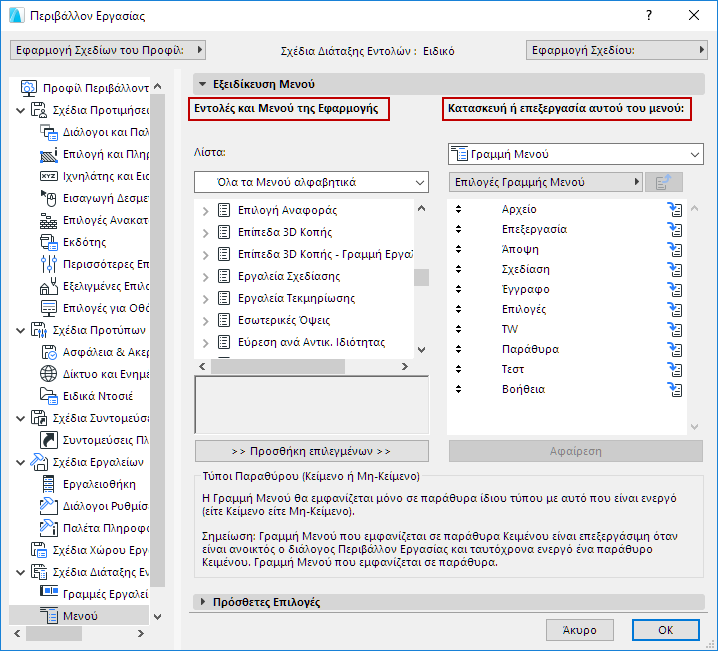Click the Προφίλ Περιβάλλοντος icon in tree
The width and height of the screenshot is (718, 651).
[29, 88]
